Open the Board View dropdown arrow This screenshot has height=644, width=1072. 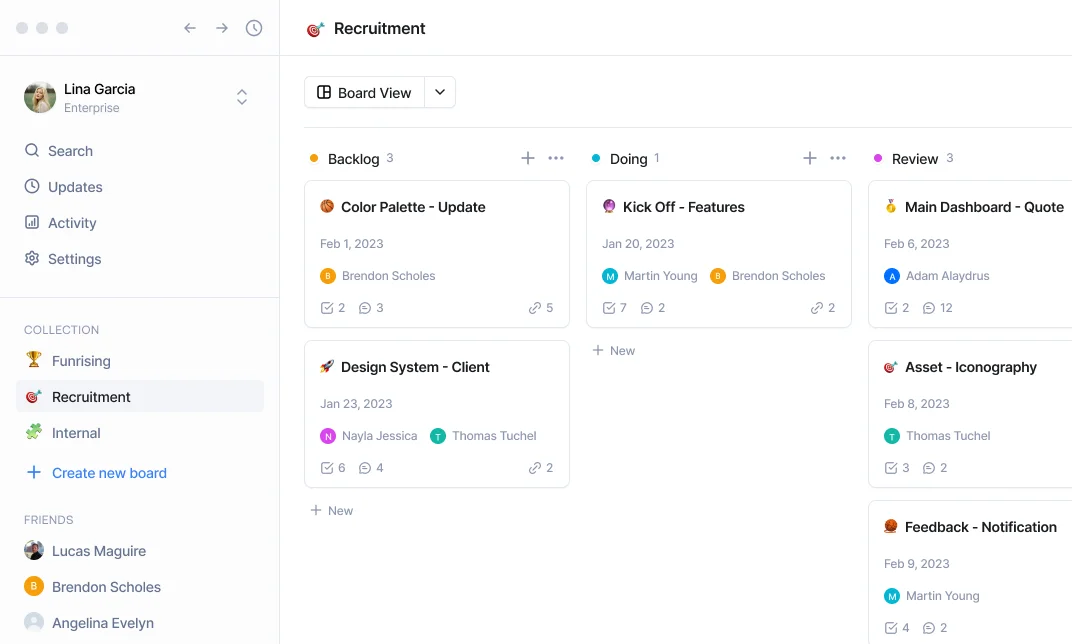(440, 92)
